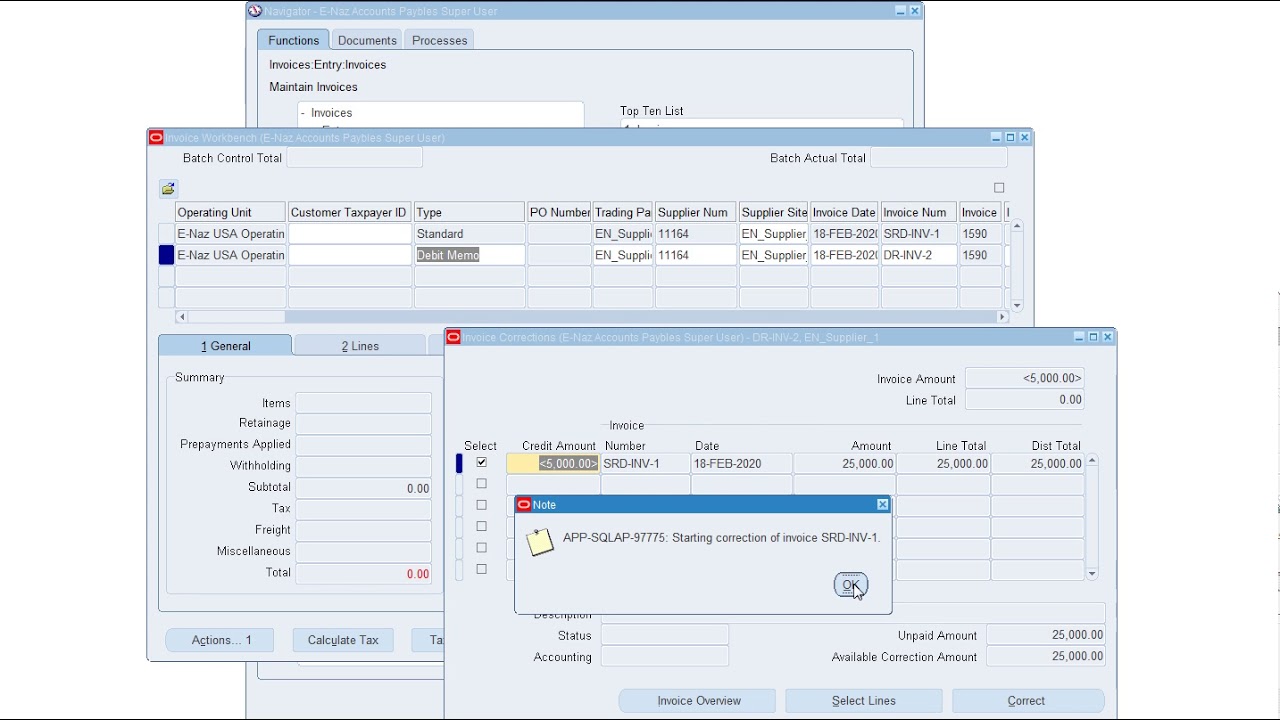Tick the fourth Select checkbox in corrections

[482, 526]
